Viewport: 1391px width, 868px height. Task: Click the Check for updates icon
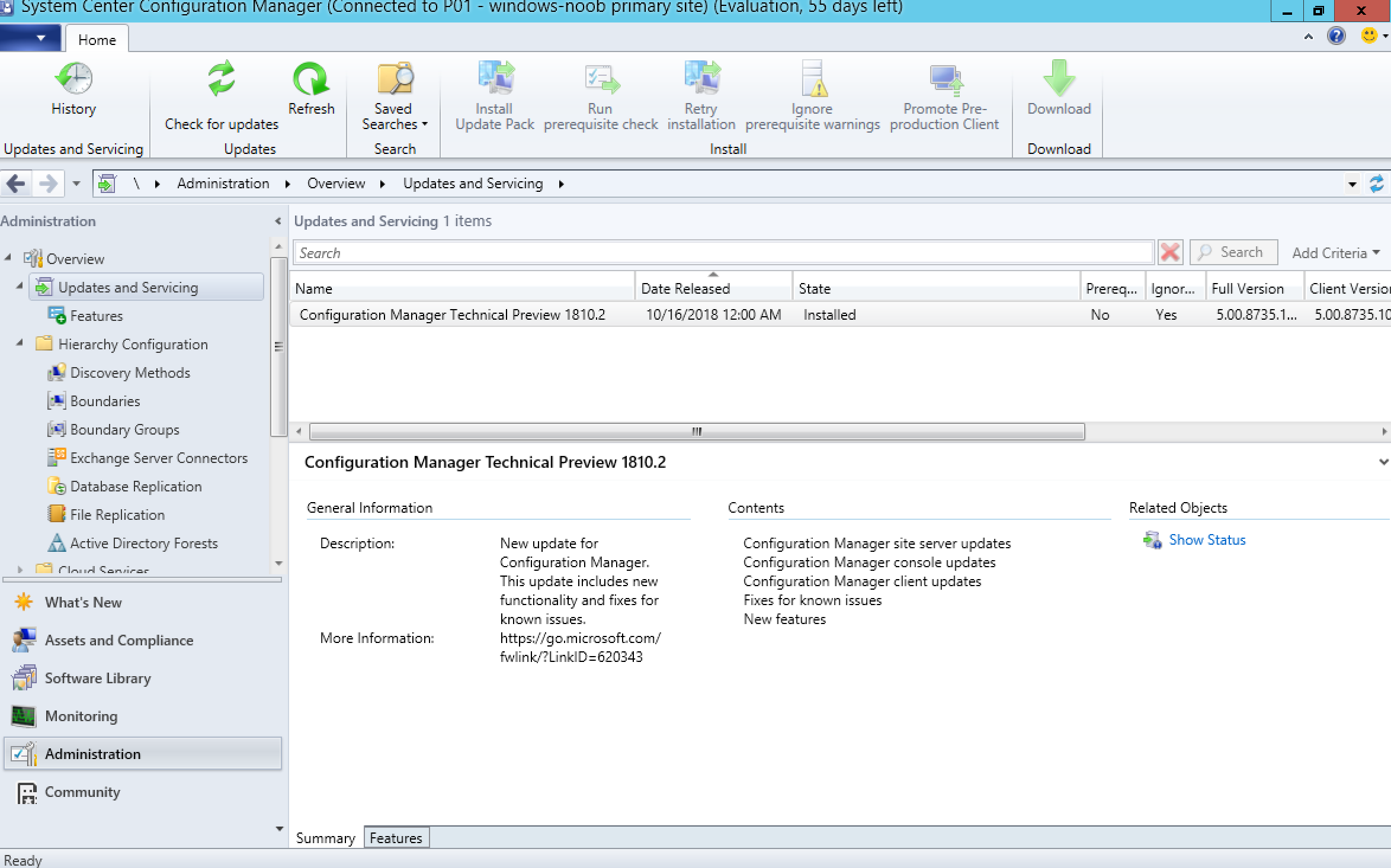222,79
